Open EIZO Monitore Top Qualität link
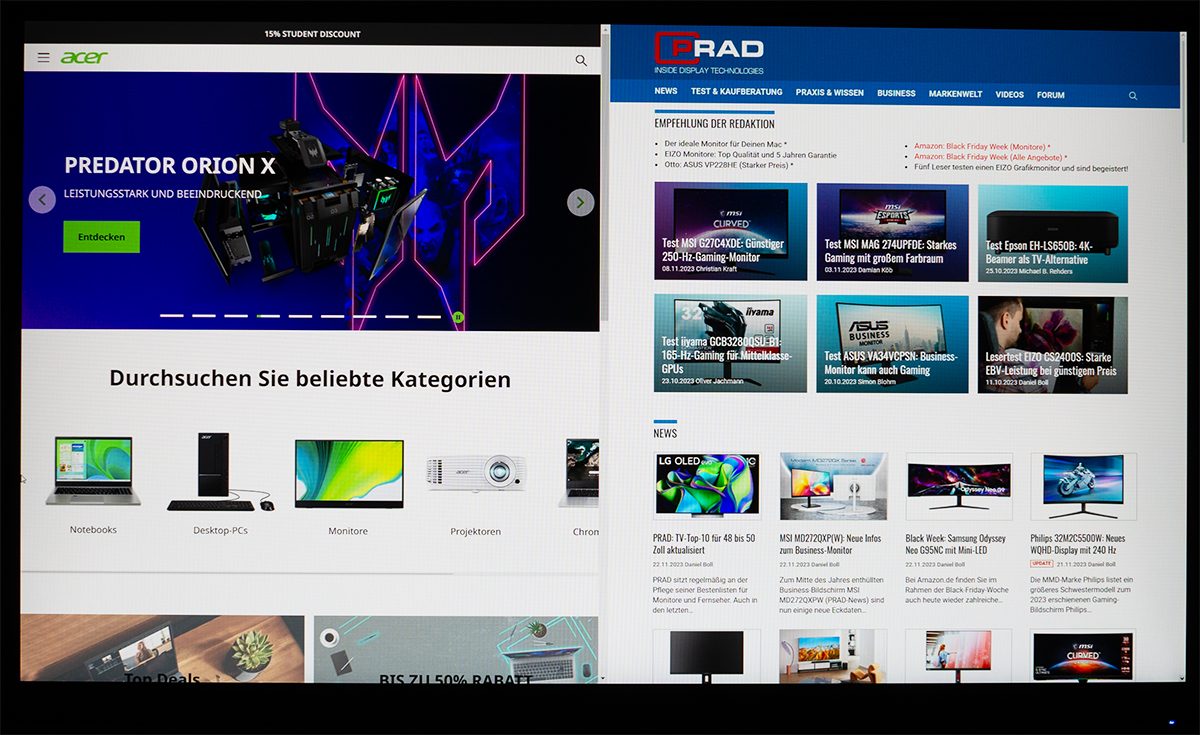 (x=750, y=155)
